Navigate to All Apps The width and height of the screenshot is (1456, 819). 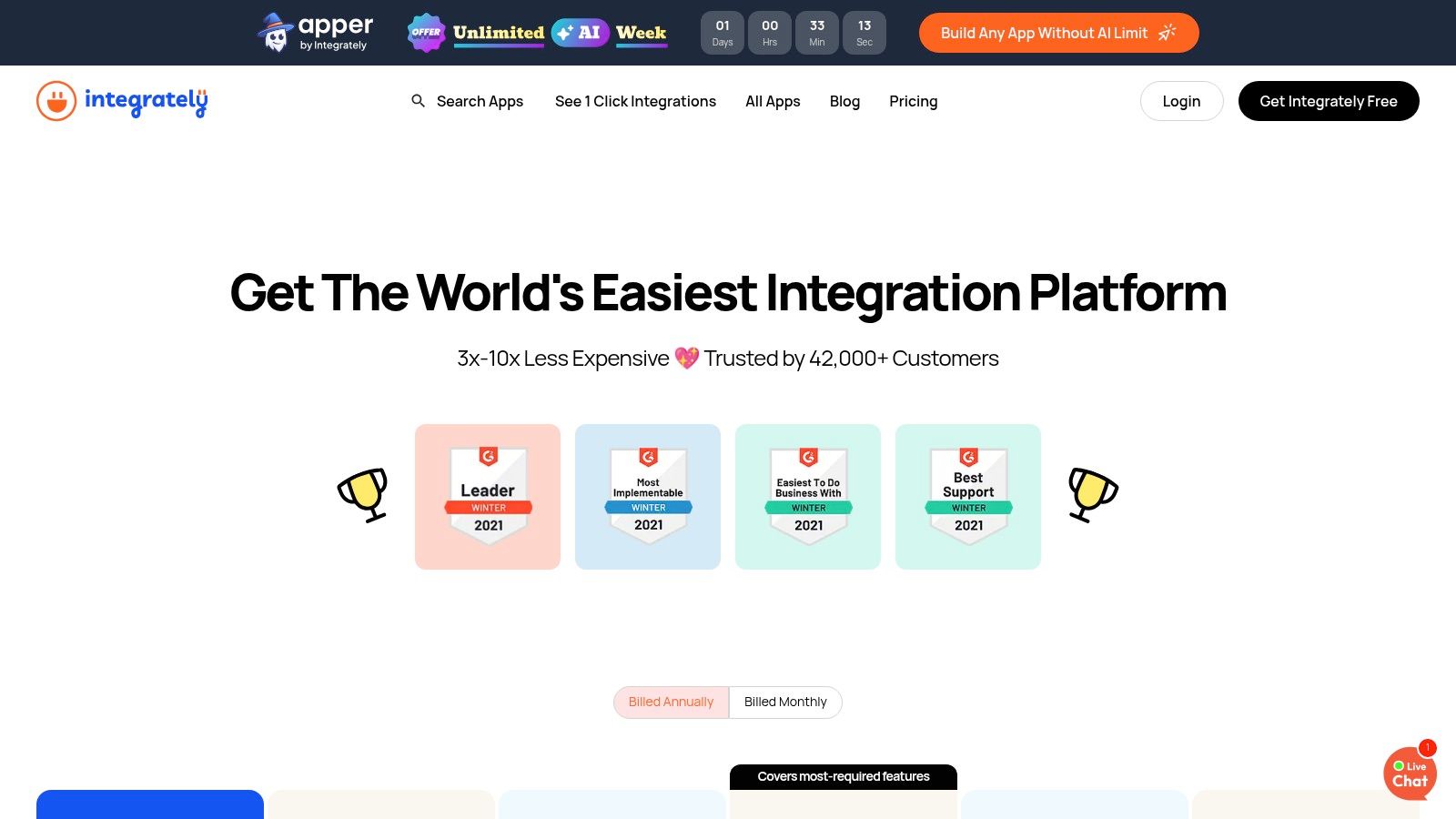coord(772,101)
